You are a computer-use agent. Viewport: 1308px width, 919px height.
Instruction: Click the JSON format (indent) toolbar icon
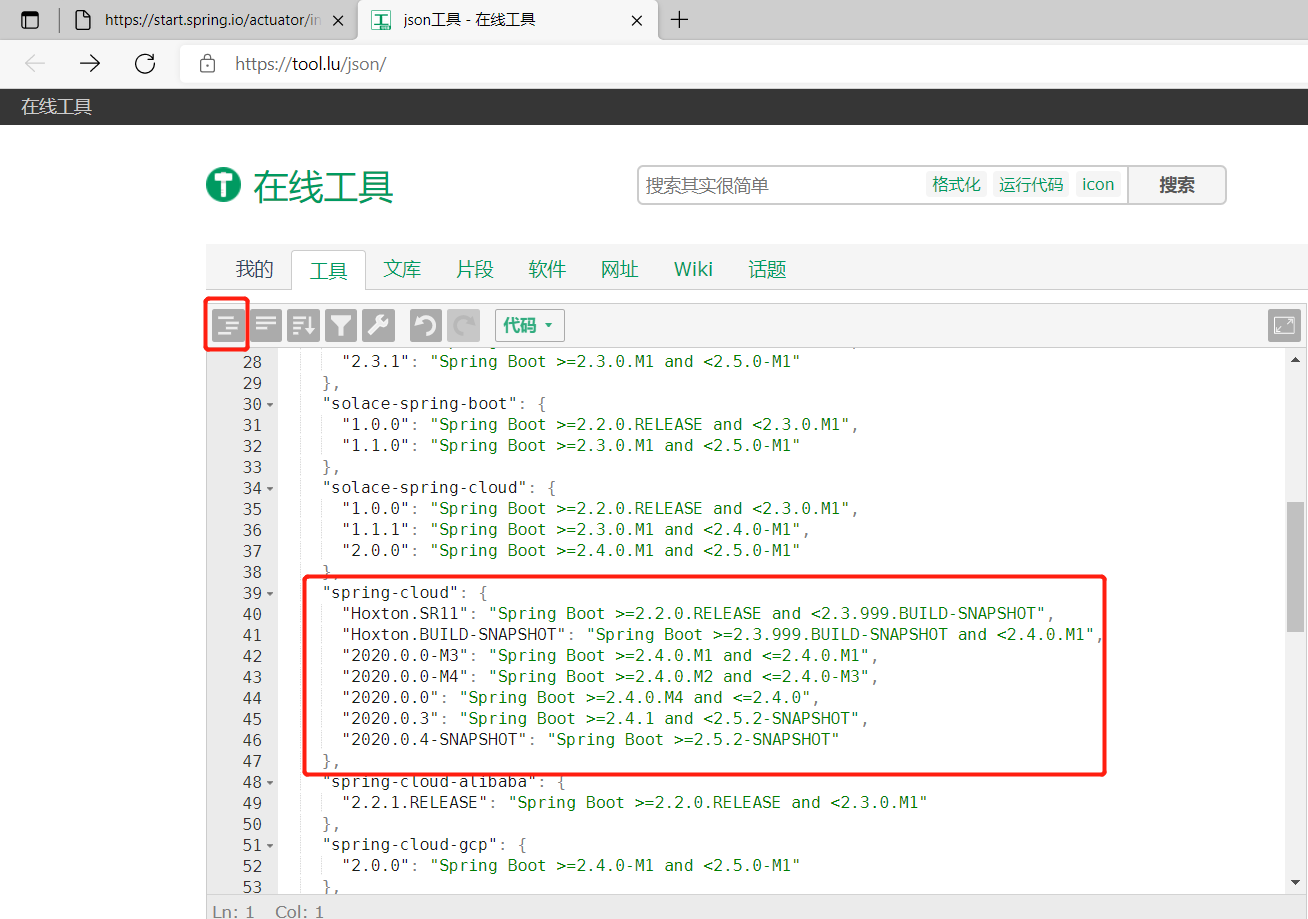(x=229, y=325)
